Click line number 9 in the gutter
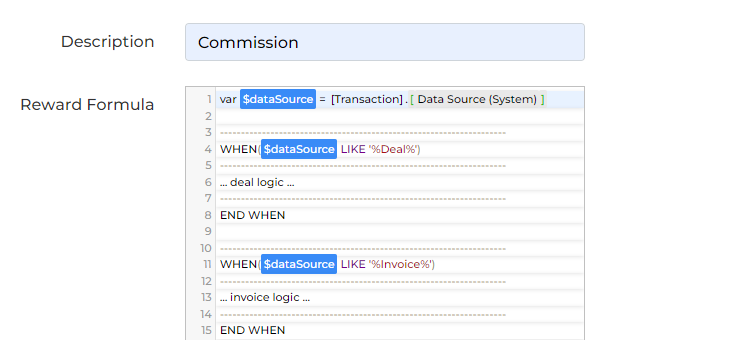Screen dimensions: 741x361 tap(208, 232)
